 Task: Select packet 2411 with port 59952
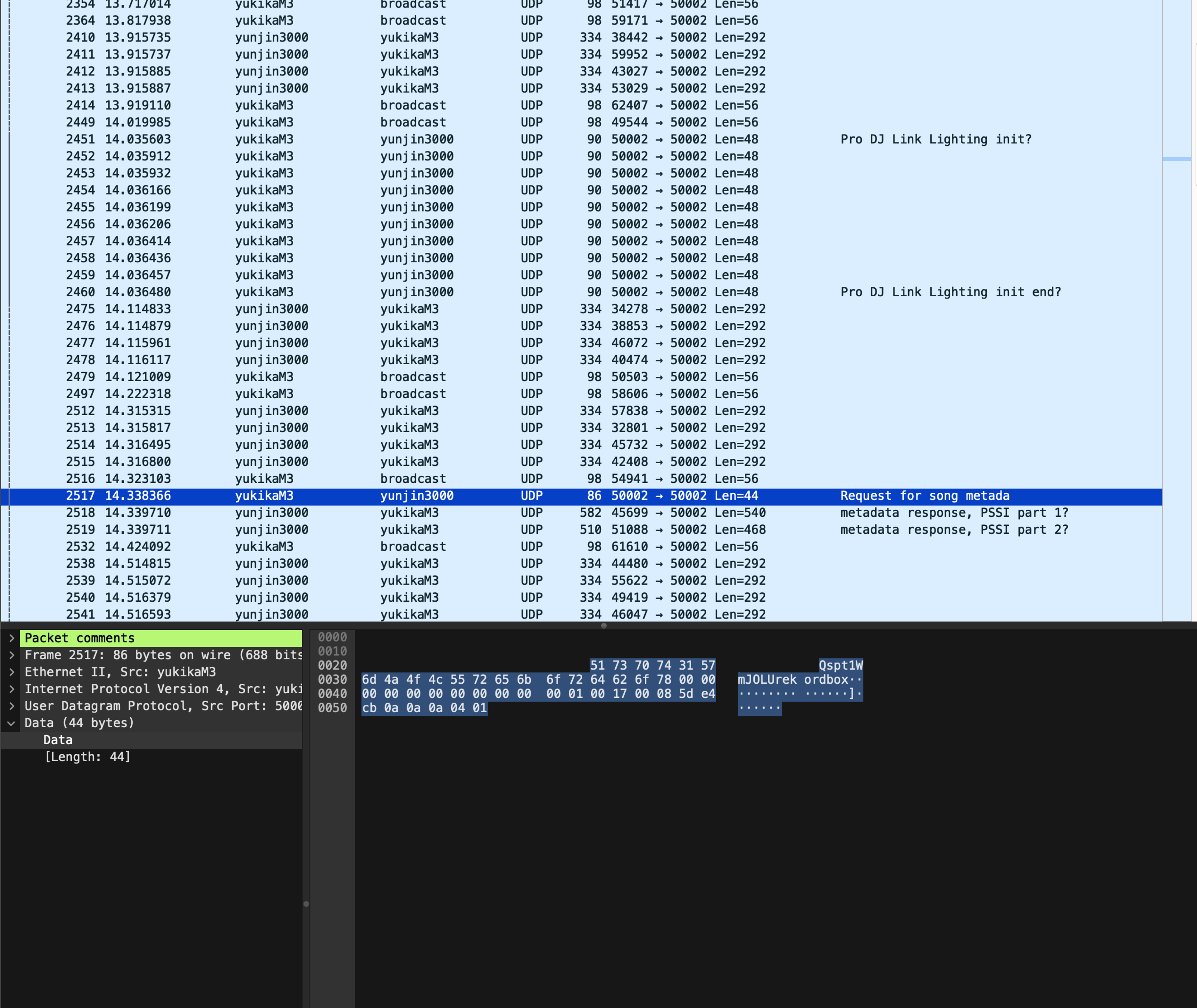coord(581,55)
